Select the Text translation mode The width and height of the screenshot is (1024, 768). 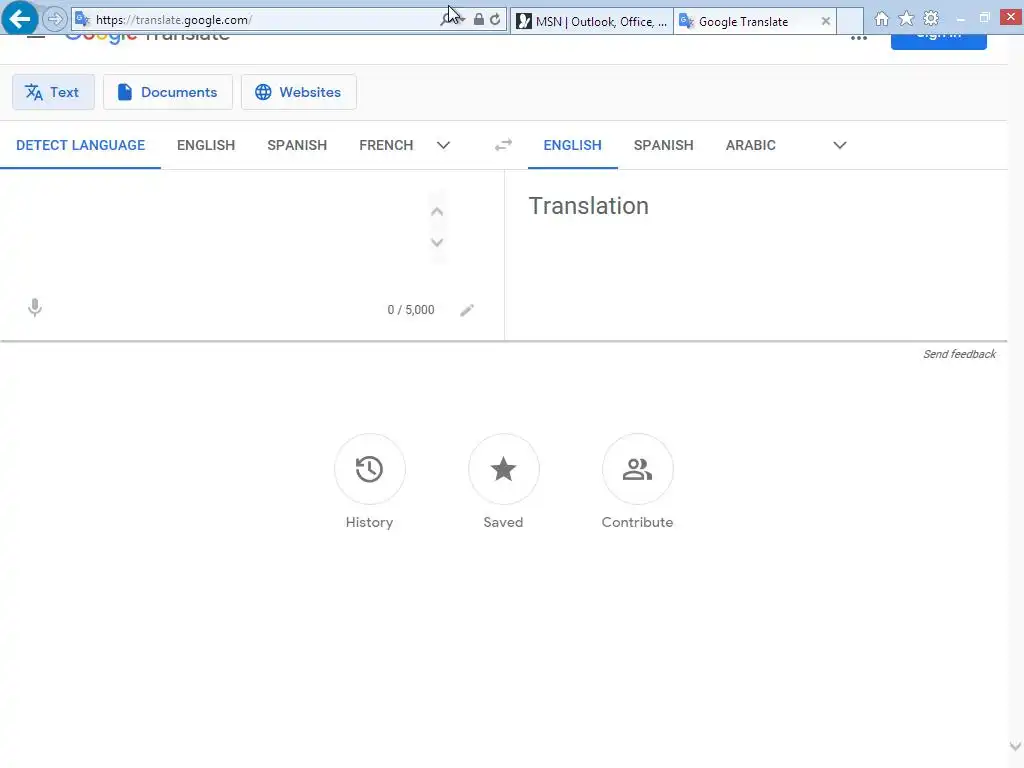(x=53, y=92)
